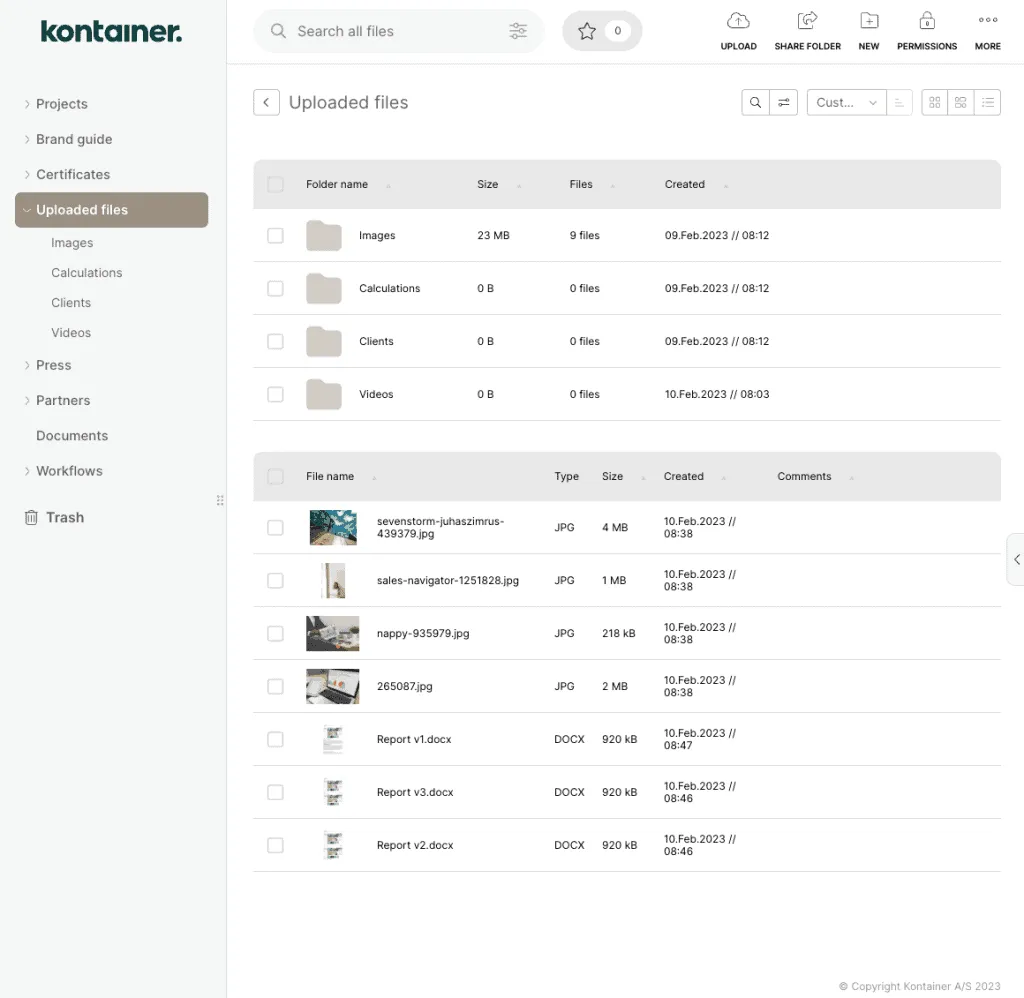Image resolution: width=1024 pixels, height=998 pixels.
Task: Expand the Certificates chevron
Action: [x=27, y=174]
